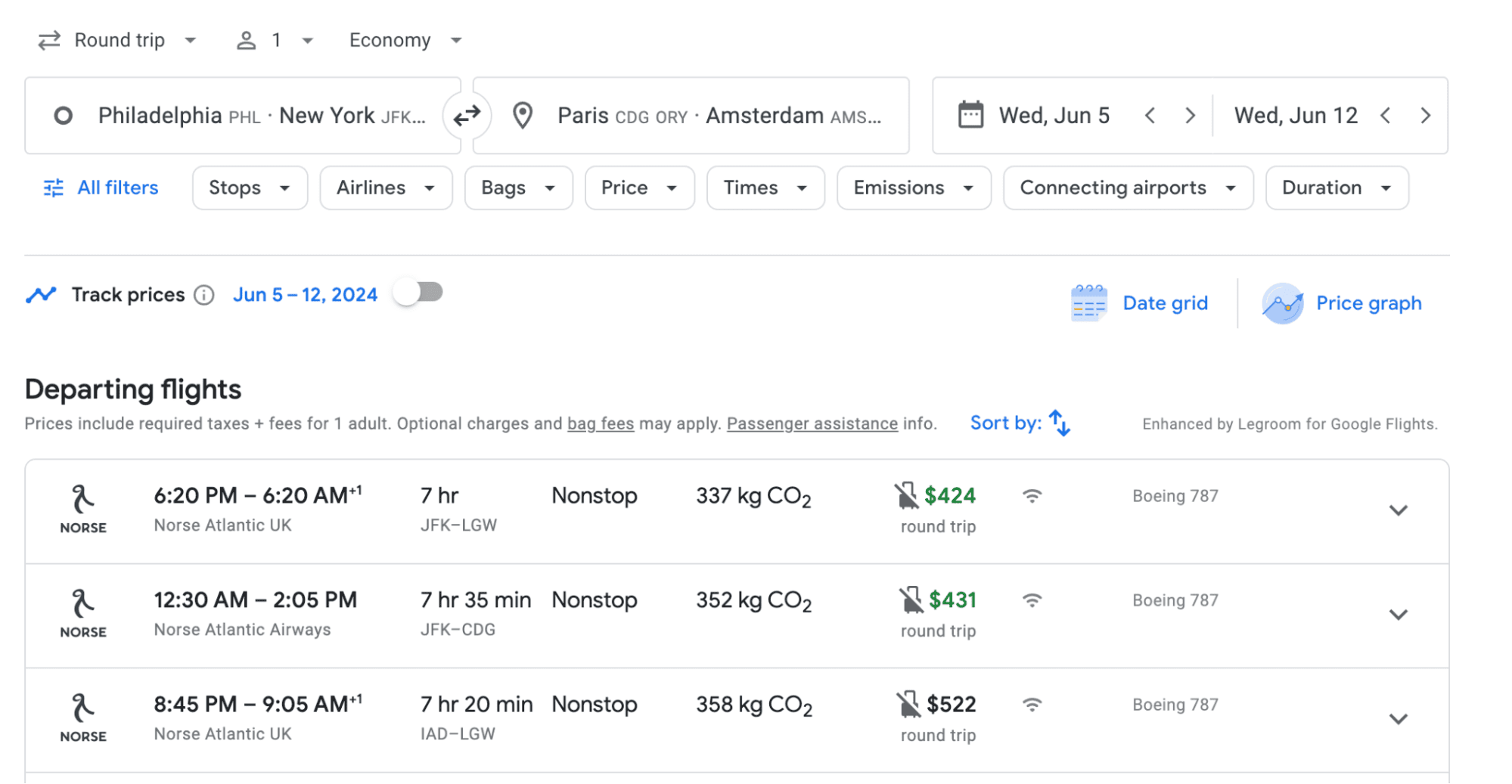Select the 6:20 PM – 6:20 AM flight
Image resolution: width=1512 pixels, height=784 pixels.
click(737, 511)
